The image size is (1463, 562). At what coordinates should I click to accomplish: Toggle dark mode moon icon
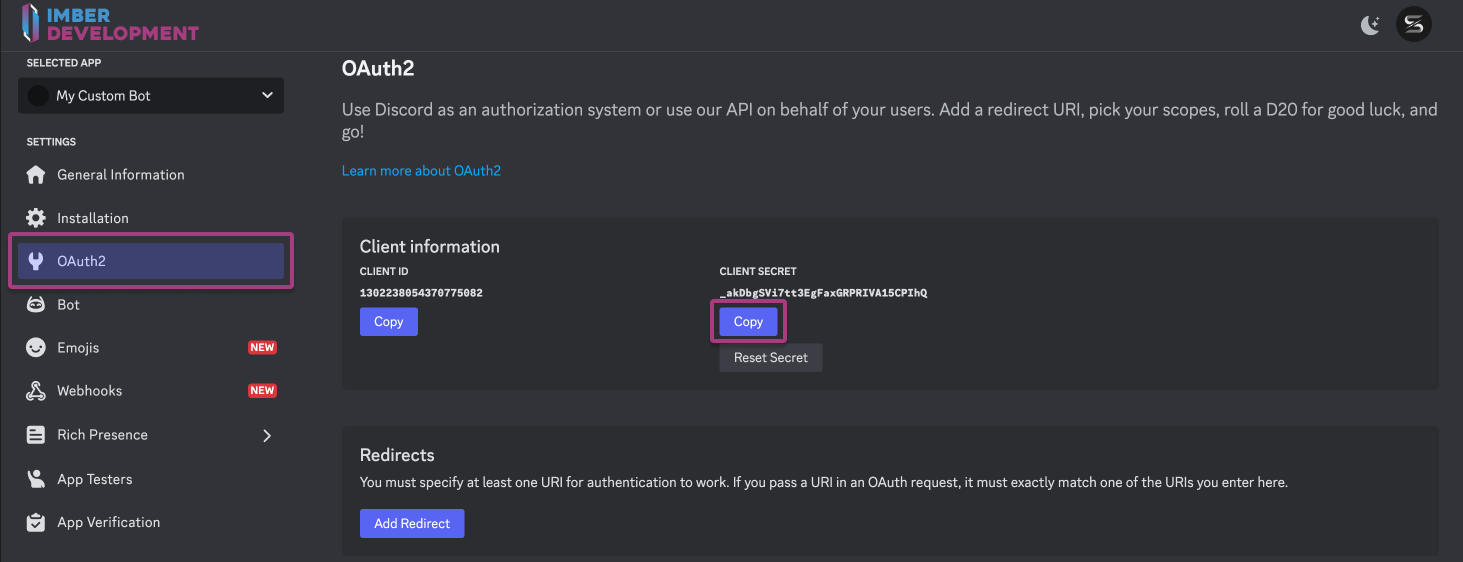click(1370, 25)
